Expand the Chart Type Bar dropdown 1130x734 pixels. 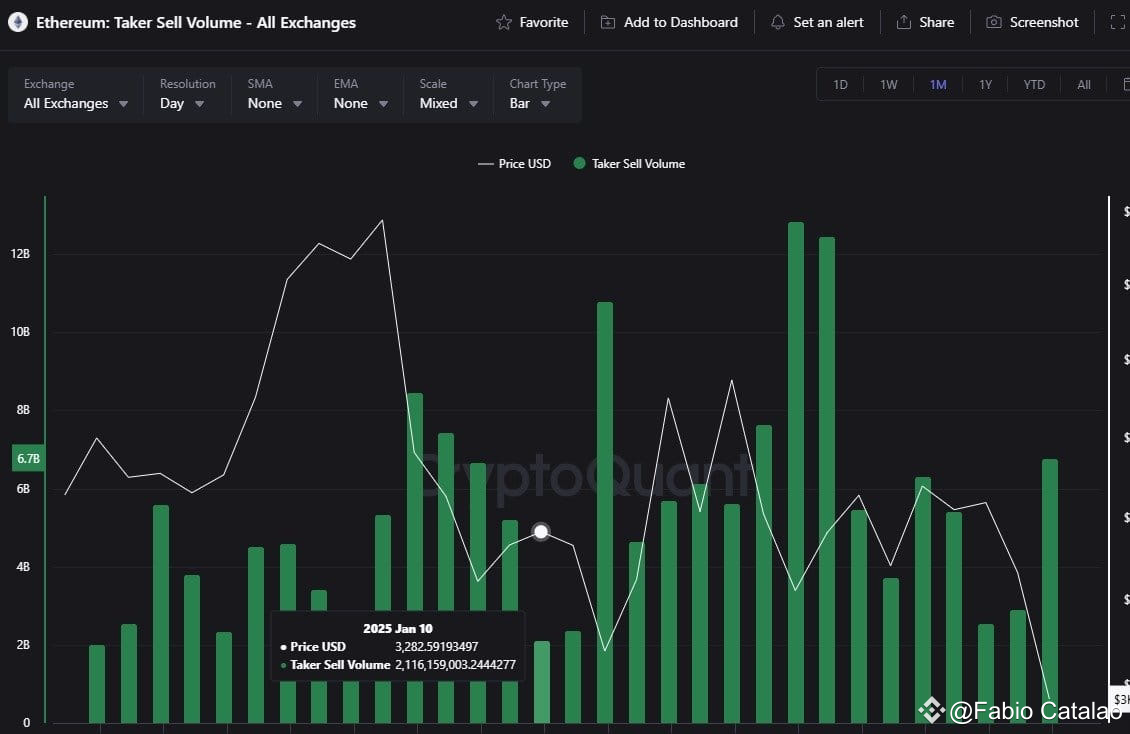point(530,103)
